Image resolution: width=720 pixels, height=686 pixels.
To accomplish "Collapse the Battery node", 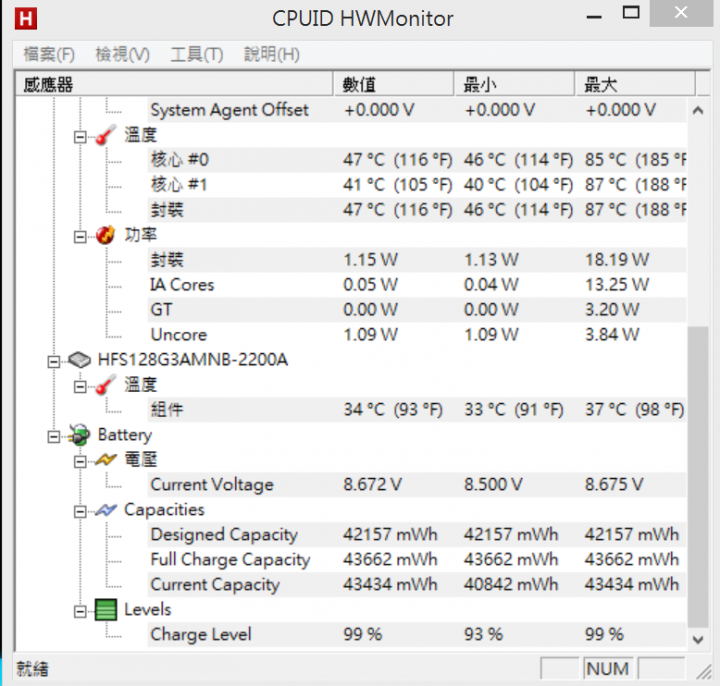I will 54,437.
